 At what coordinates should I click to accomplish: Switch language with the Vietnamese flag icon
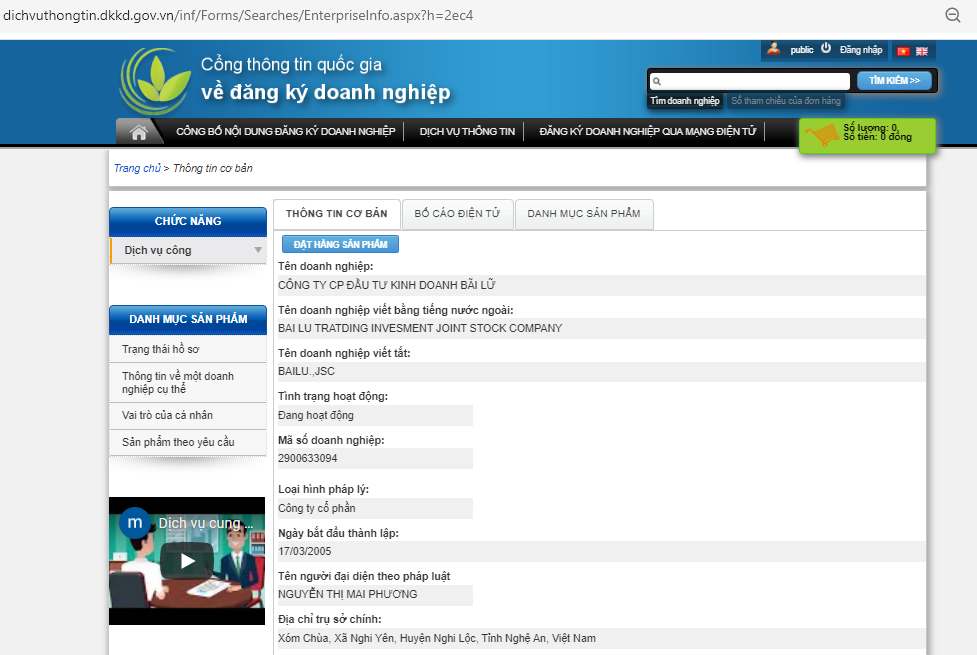click(x=903, y=51)
